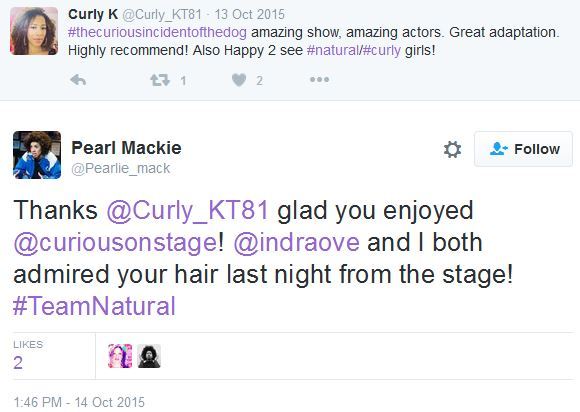The height and width of the screenshot is (412, 580).
Task: Open the @indraove mention
Action: pyautogui.click(x=296, y=242)
